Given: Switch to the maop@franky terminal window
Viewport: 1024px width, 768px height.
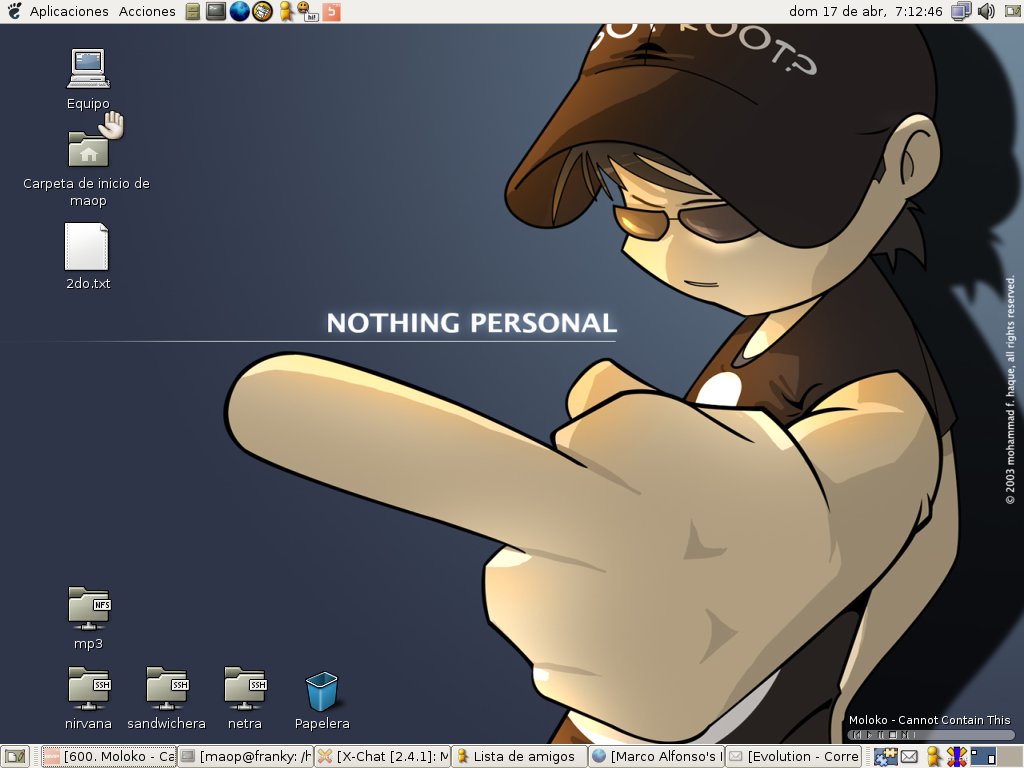Looking at the screenshot, I should coord(246,757).
